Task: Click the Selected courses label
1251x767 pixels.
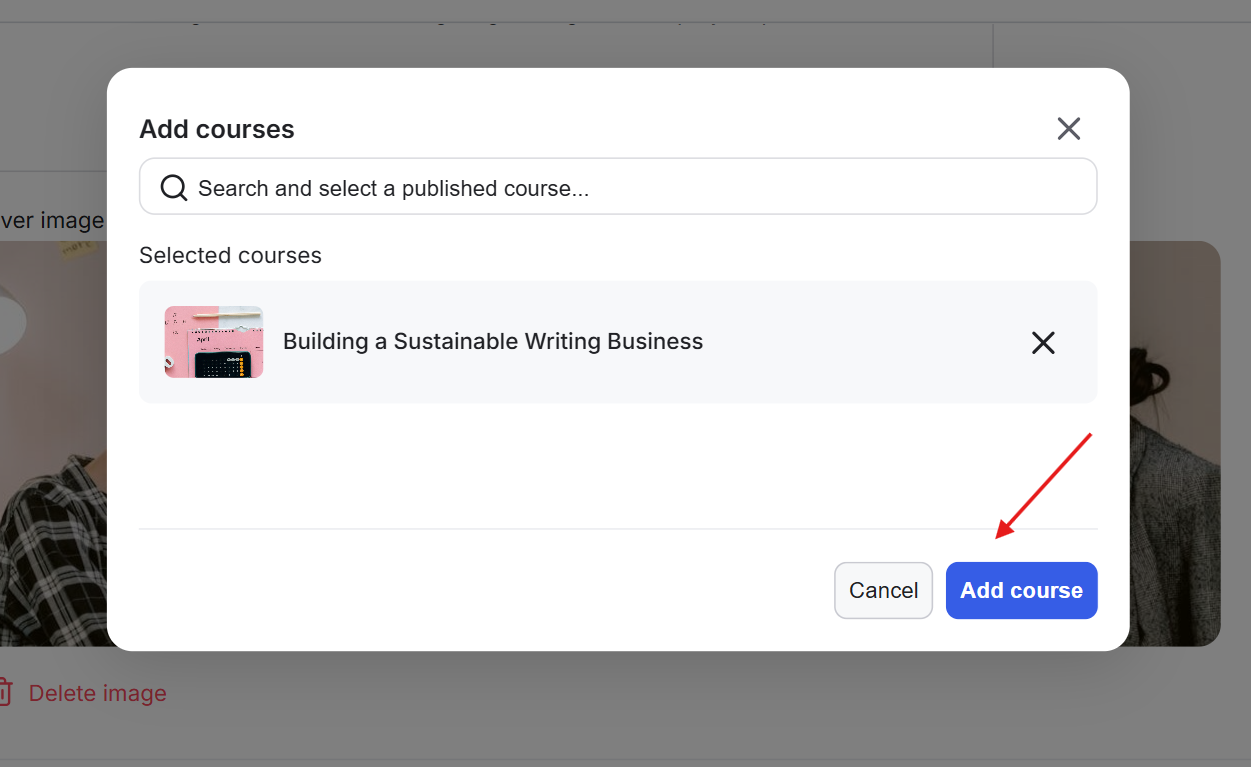Action: (x=230, y=255)
